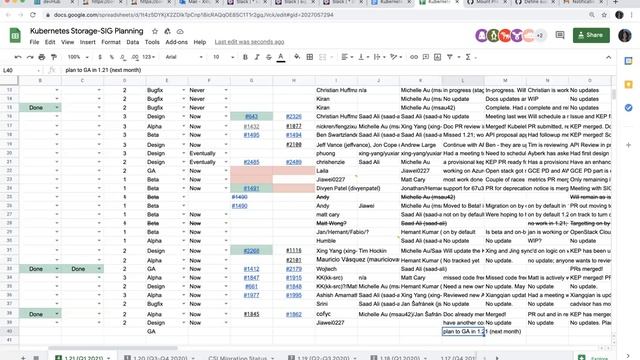Select the Paint format tool

(x=53, y=57)
